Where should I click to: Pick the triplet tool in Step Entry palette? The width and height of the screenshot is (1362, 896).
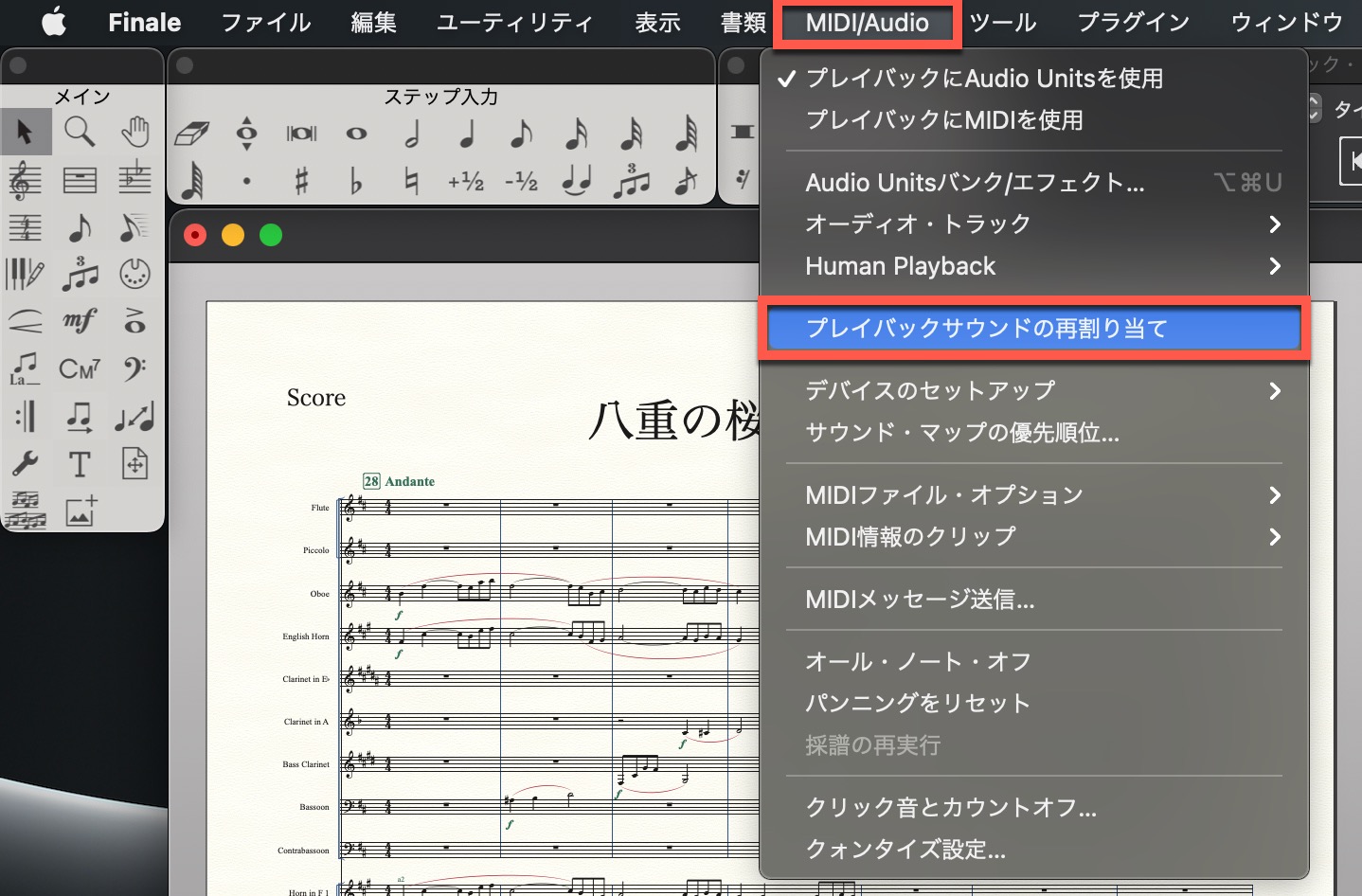click(x=631, y=180)
